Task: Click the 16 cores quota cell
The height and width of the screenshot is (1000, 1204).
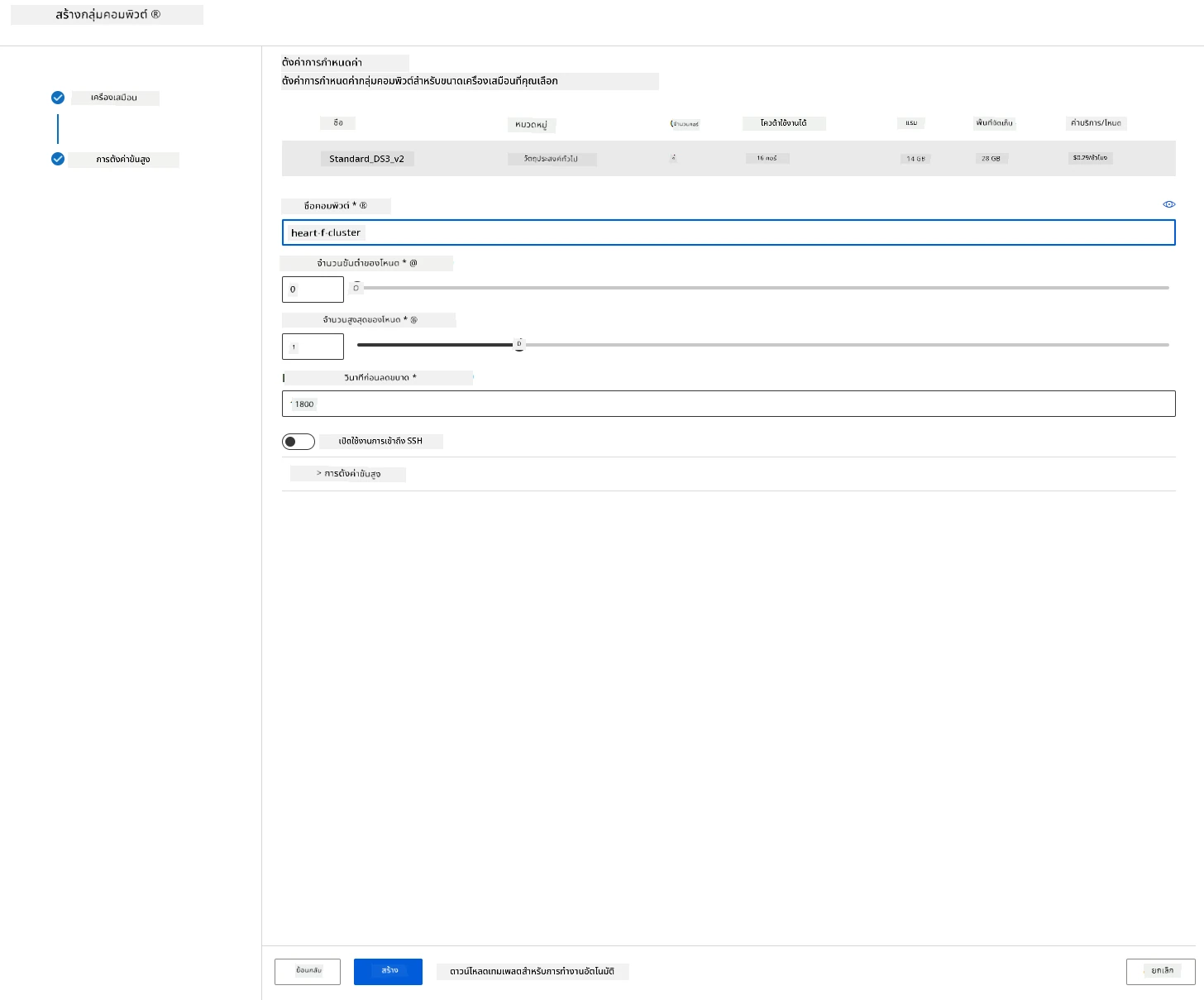Action: coord(767,158)
